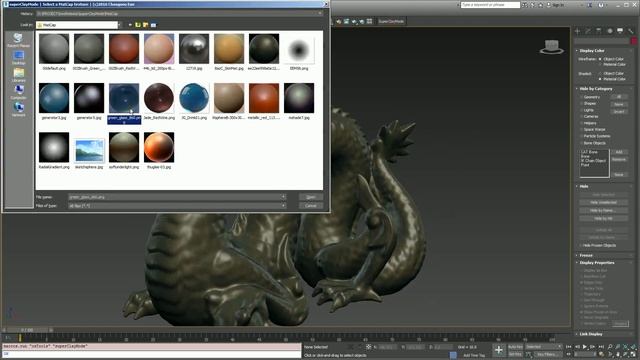Screen dimensions: 640x360
Task: Click the Auto Key button
Action: click(x=515, y=347)
